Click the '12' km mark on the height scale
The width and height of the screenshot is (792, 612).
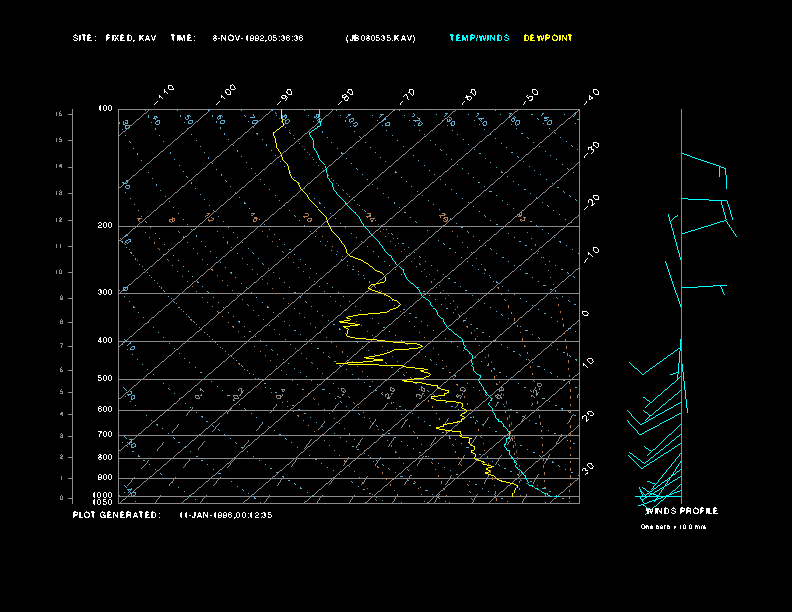59,220
